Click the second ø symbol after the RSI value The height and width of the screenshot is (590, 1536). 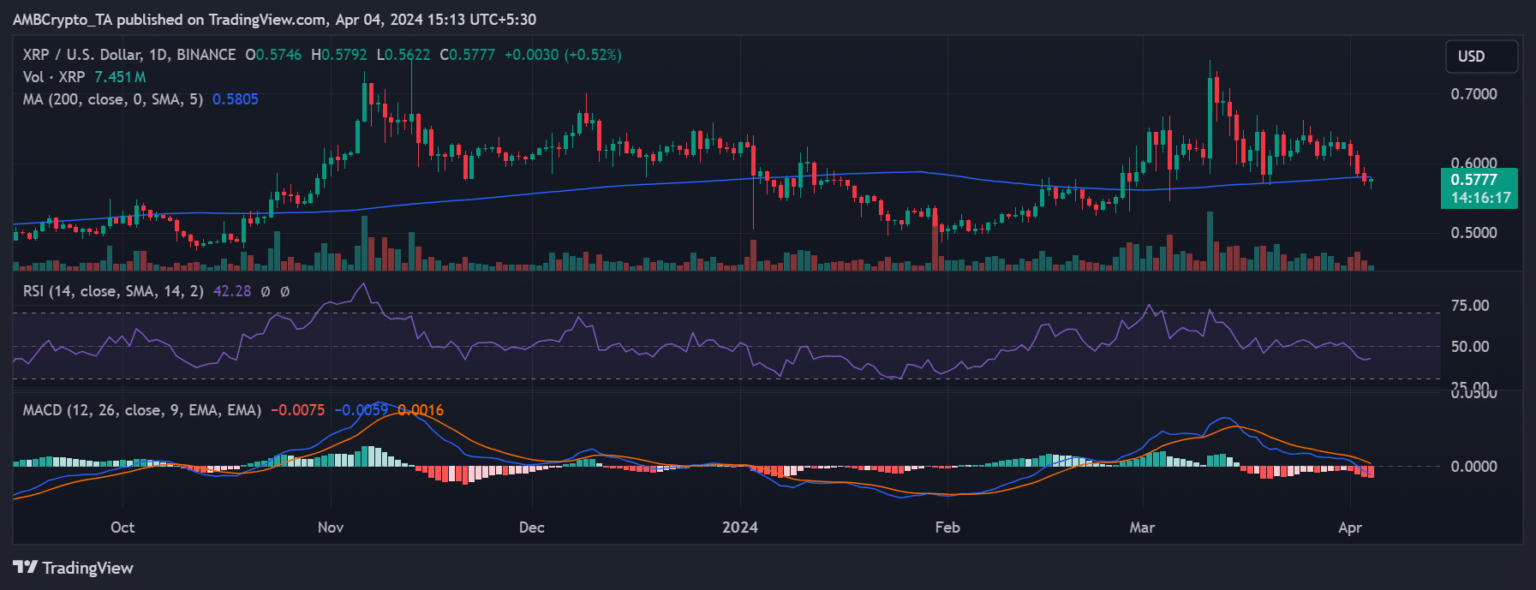[x=284, y=291]
